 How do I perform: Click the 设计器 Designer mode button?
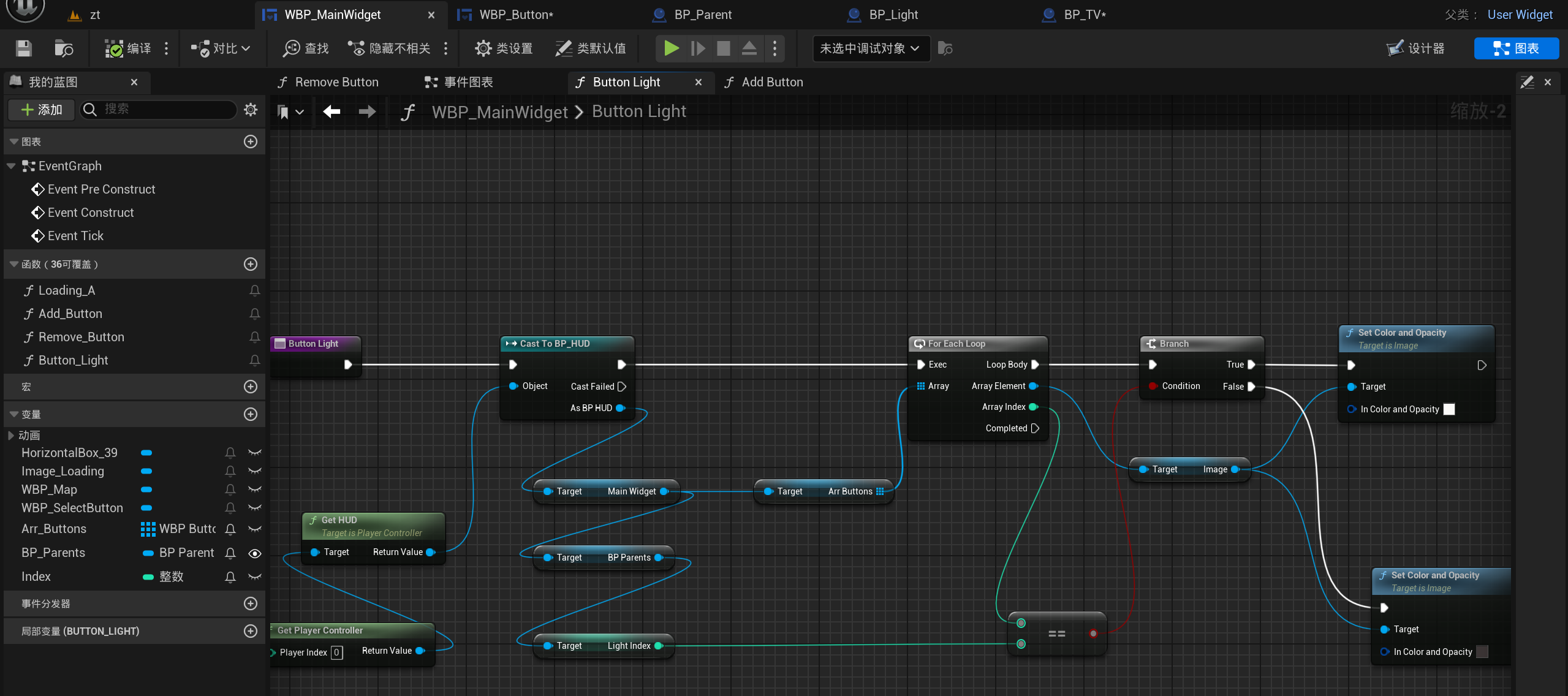pyautogui.click(x=1415, y=48)
